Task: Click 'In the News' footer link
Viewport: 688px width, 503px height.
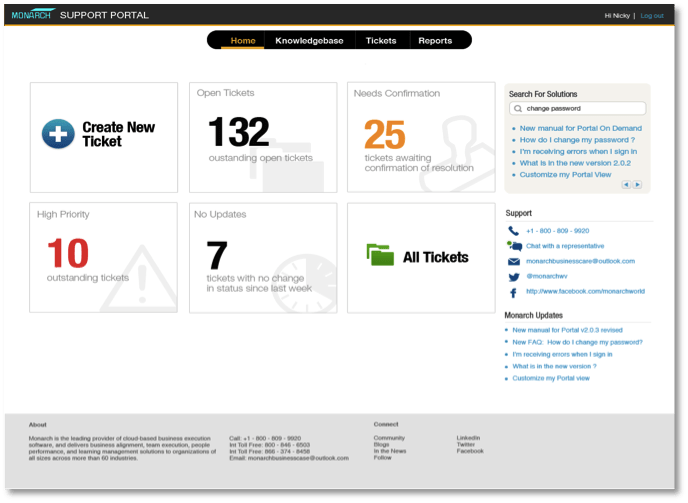Action: click(x=390, y=451)
